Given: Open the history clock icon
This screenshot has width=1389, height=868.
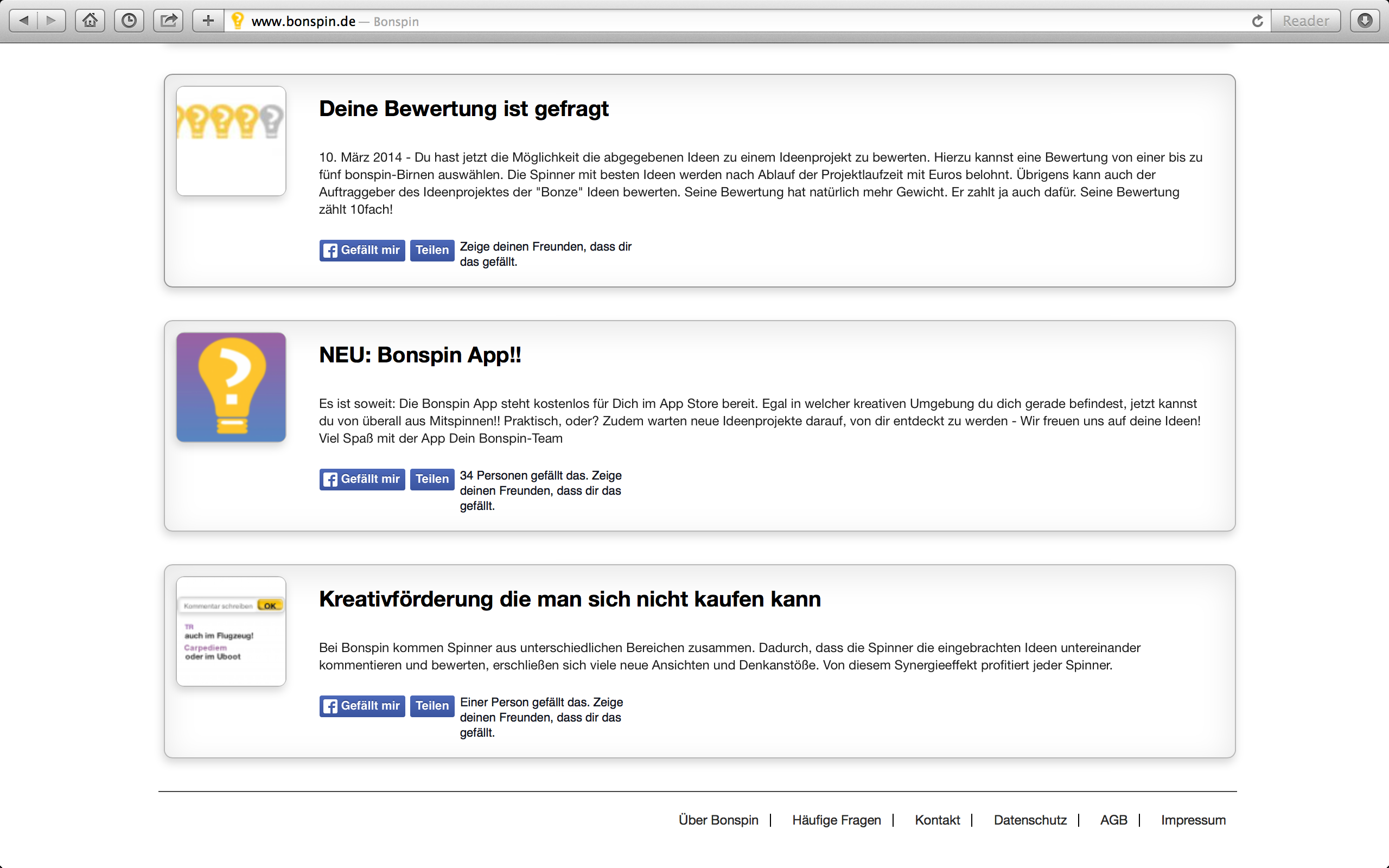Looking at the screenshot, I should pyautogui.click(x=129, y=21).
